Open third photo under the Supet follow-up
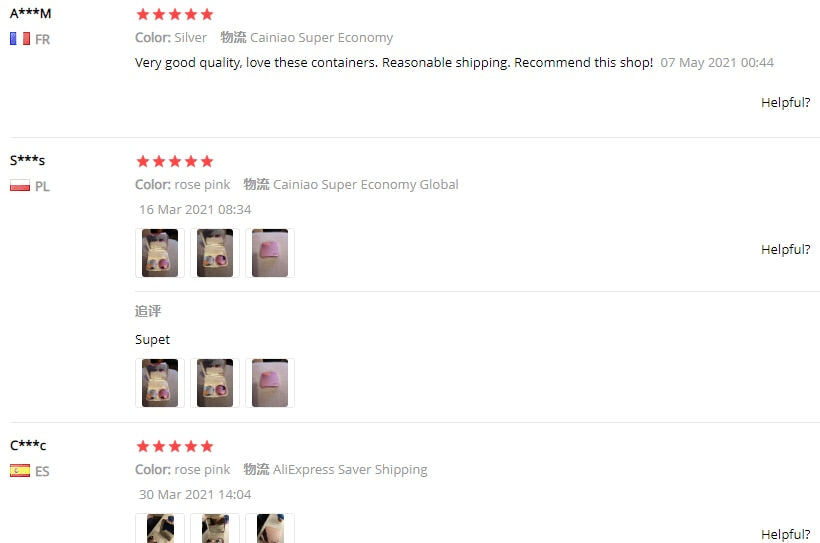820x543 pixels. 270,383
